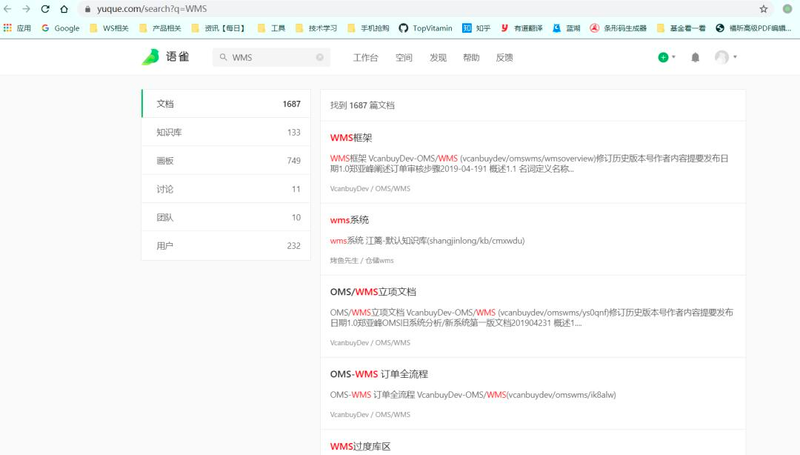Open the OMS-WMS 订单全流程 result
800x455 pixels.
[379, 374]
